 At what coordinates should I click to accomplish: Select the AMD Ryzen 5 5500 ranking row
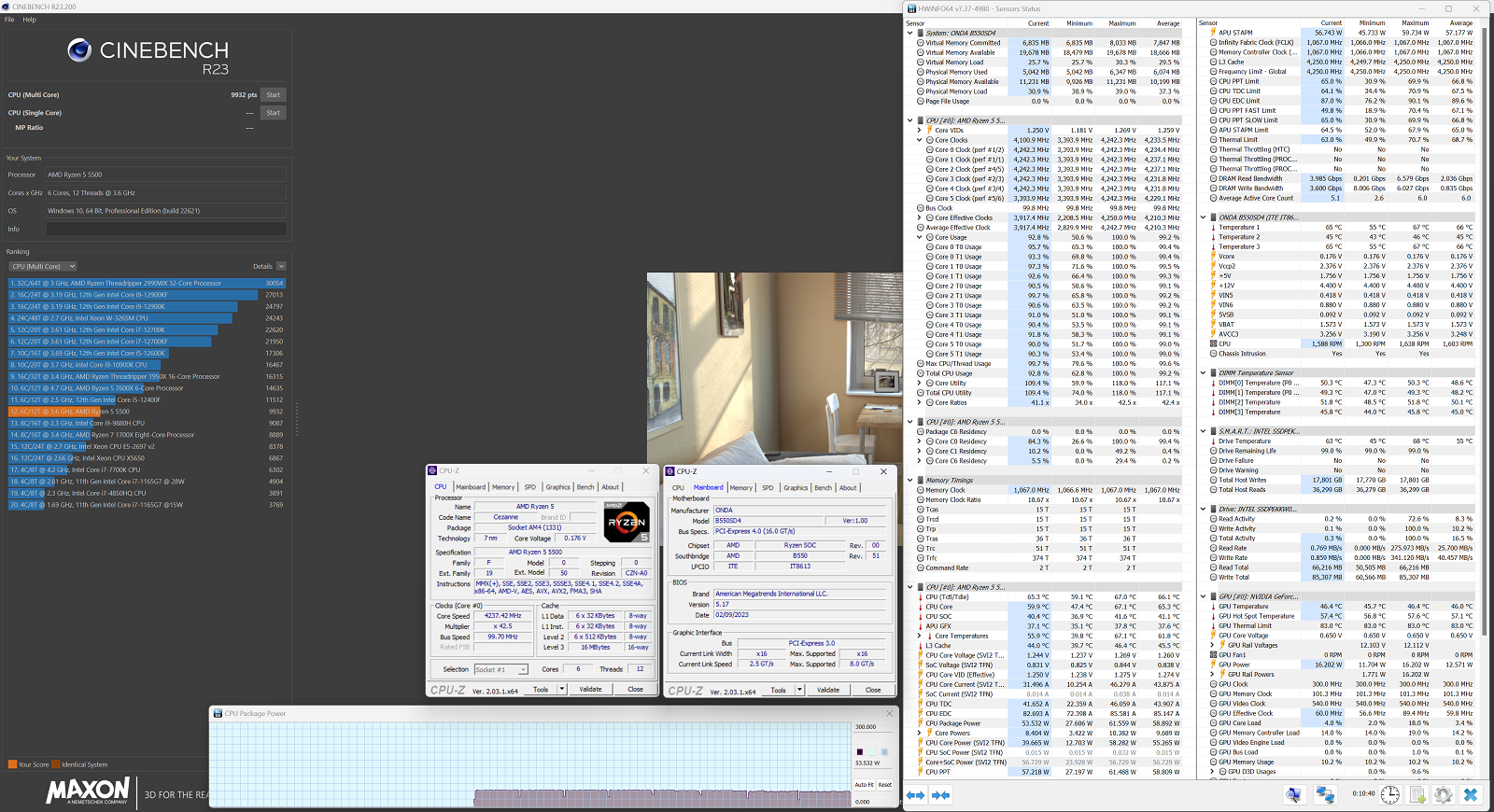pos(148,412)
